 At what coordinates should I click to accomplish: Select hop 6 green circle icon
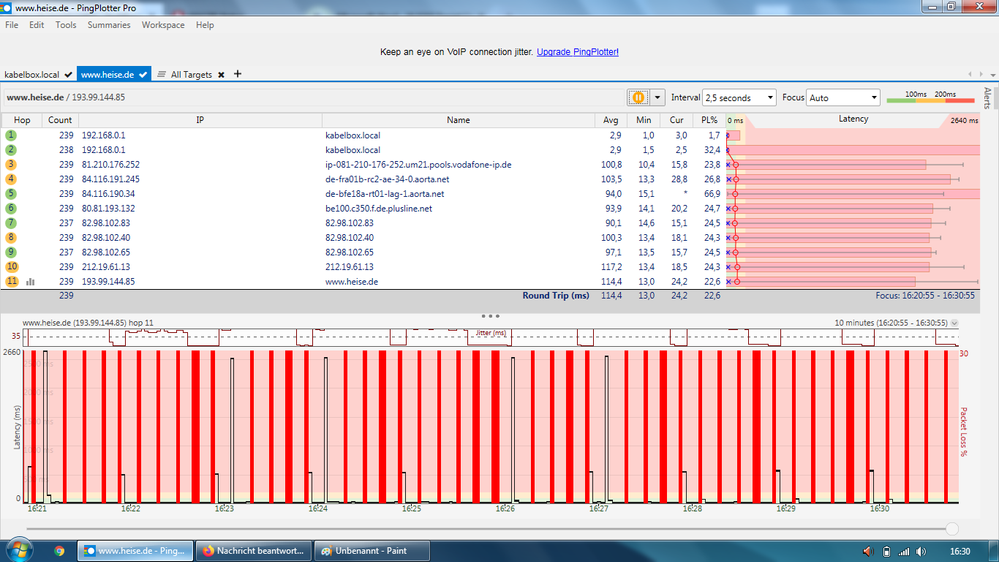11,208
